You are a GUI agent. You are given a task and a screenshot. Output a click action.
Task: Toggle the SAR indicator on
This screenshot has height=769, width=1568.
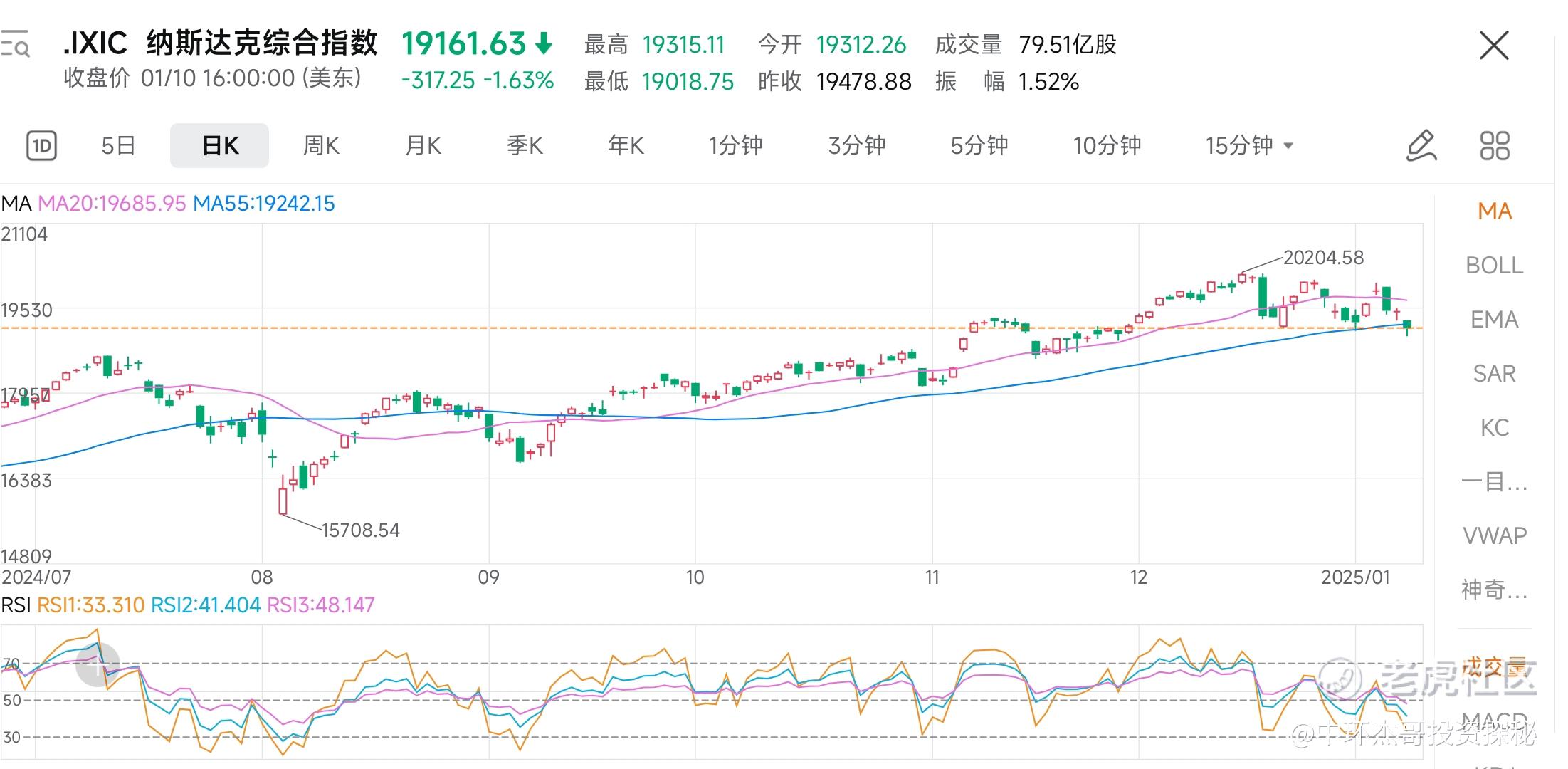tap(1494, 374)
